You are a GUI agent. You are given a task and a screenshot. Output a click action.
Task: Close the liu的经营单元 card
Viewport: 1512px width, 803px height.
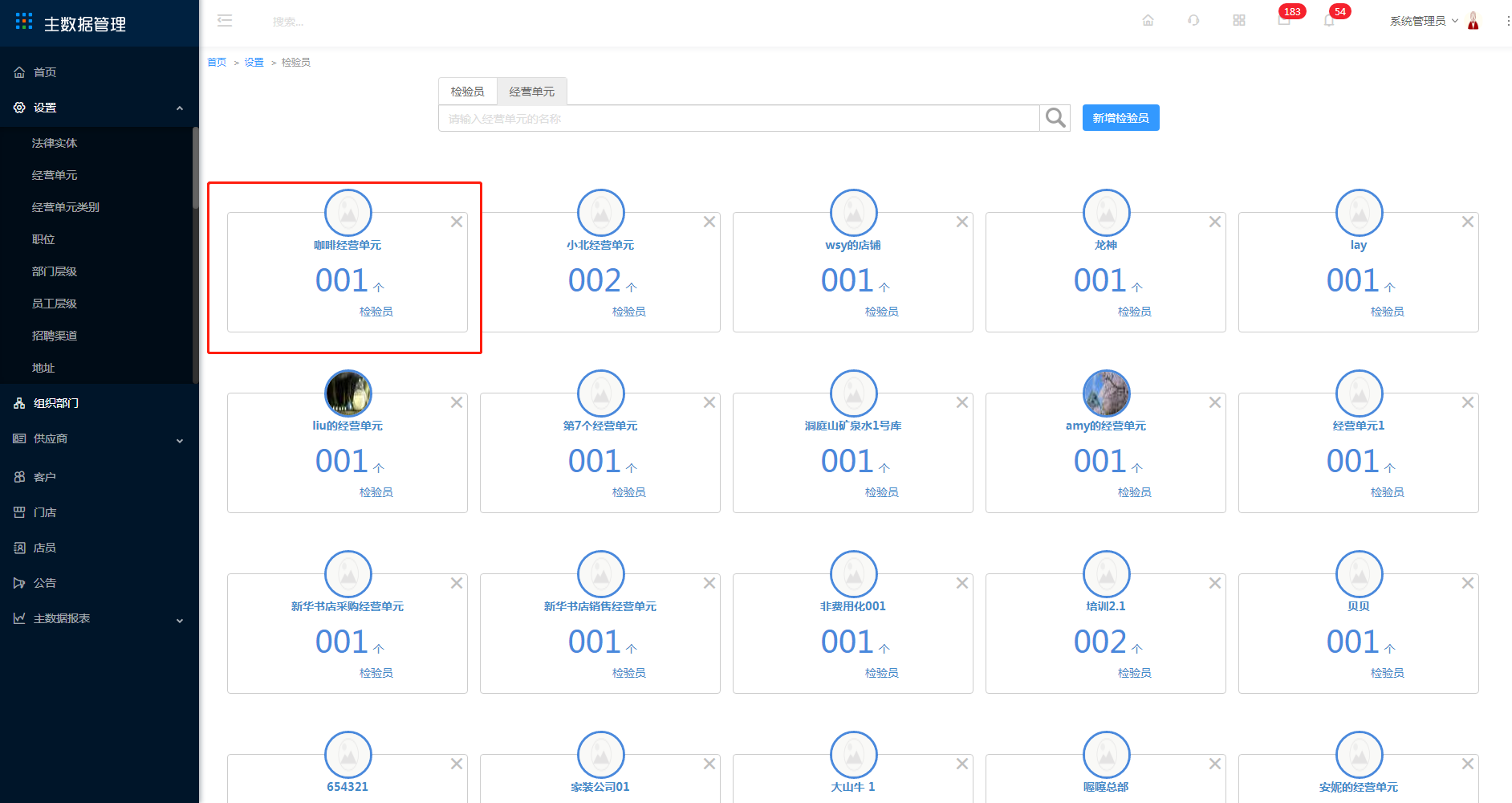coord(457,402)
